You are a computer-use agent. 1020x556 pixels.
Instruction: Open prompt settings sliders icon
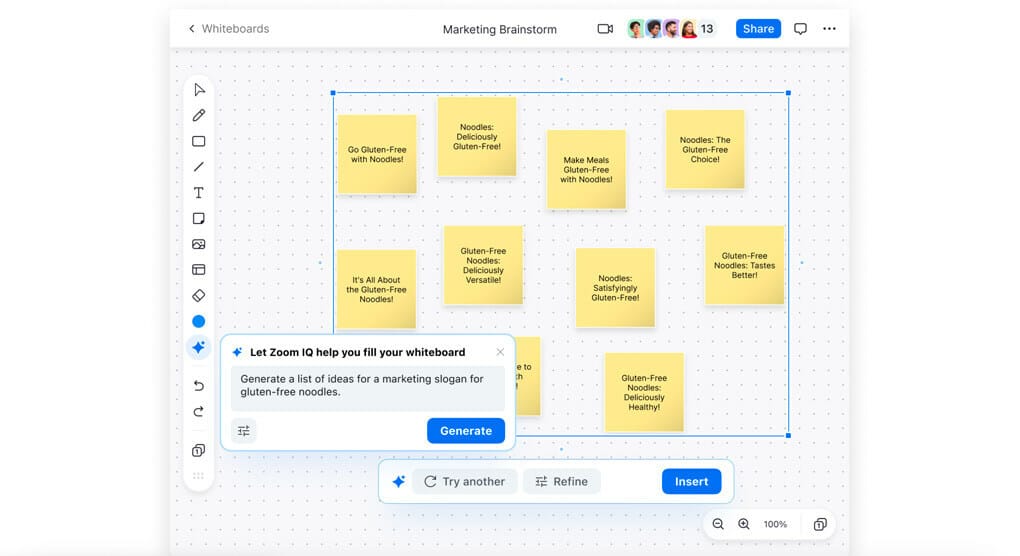244,430
